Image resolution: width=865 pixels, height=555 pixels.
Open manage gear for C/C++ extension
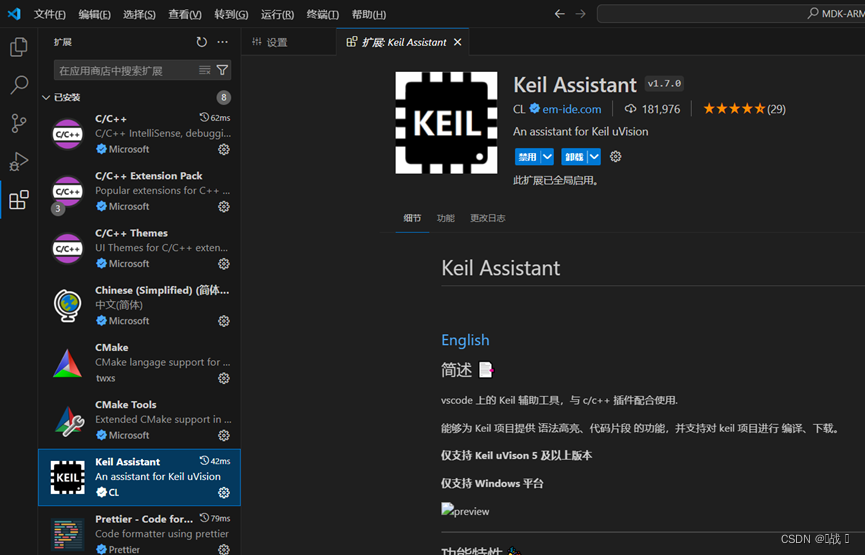click(x=223, y=149)
